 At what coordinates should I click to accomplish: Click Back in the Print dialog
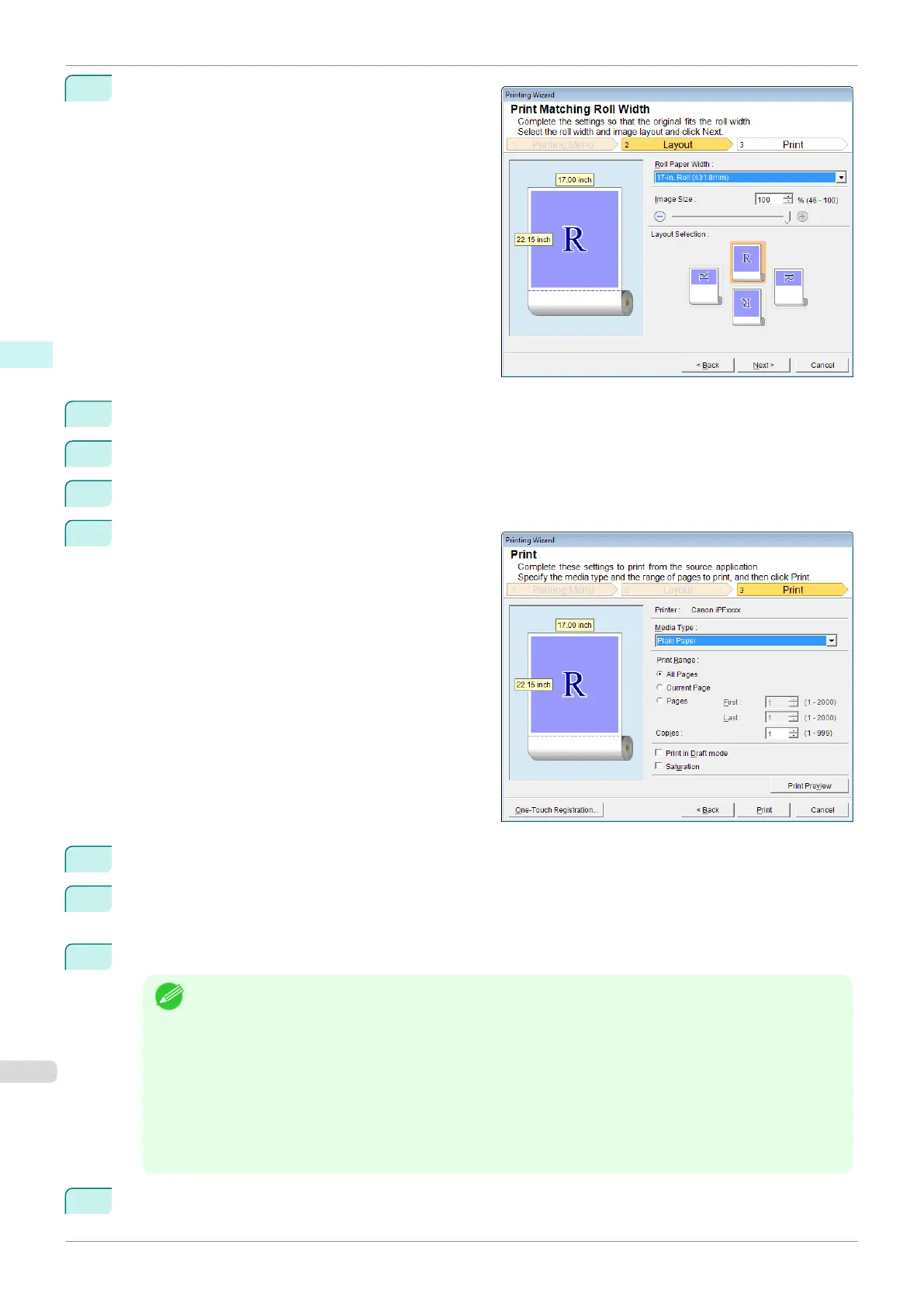coord(708,810)
